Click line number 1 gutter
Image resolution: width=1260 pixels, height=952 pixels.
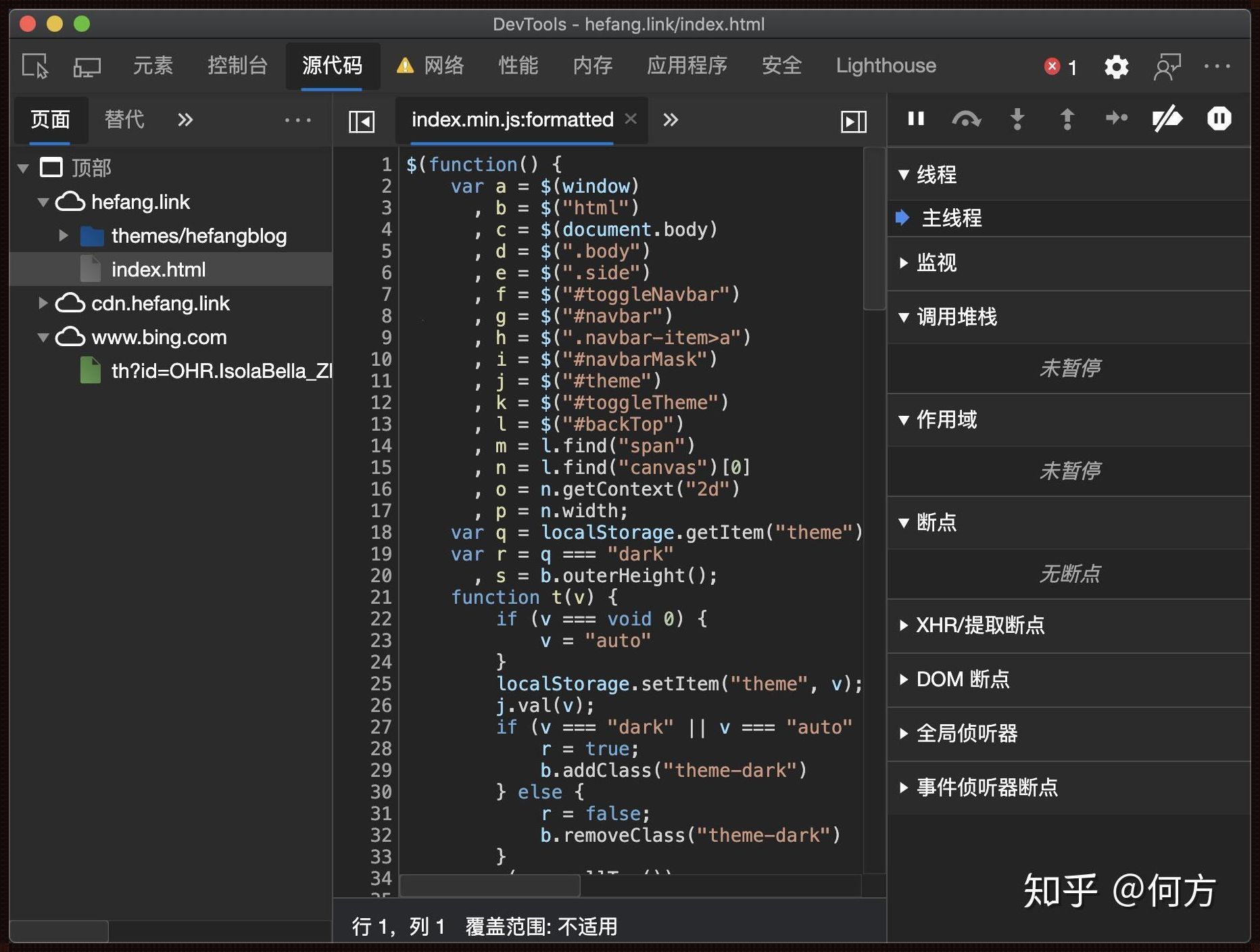click(x=386, y=164)
